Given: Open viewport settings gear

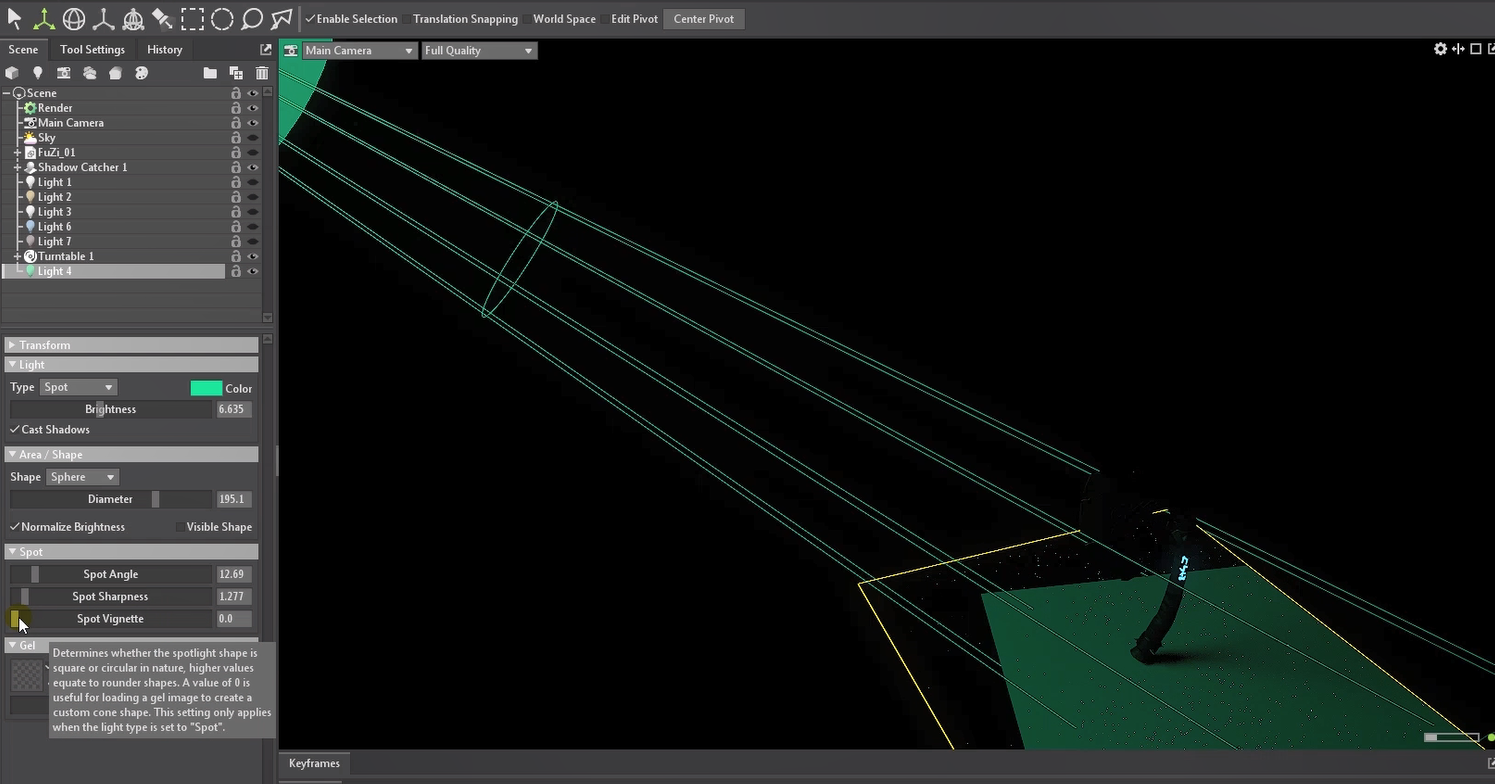Looking at the screenshot, I should pyautogui.click(x=1440, y=49).
